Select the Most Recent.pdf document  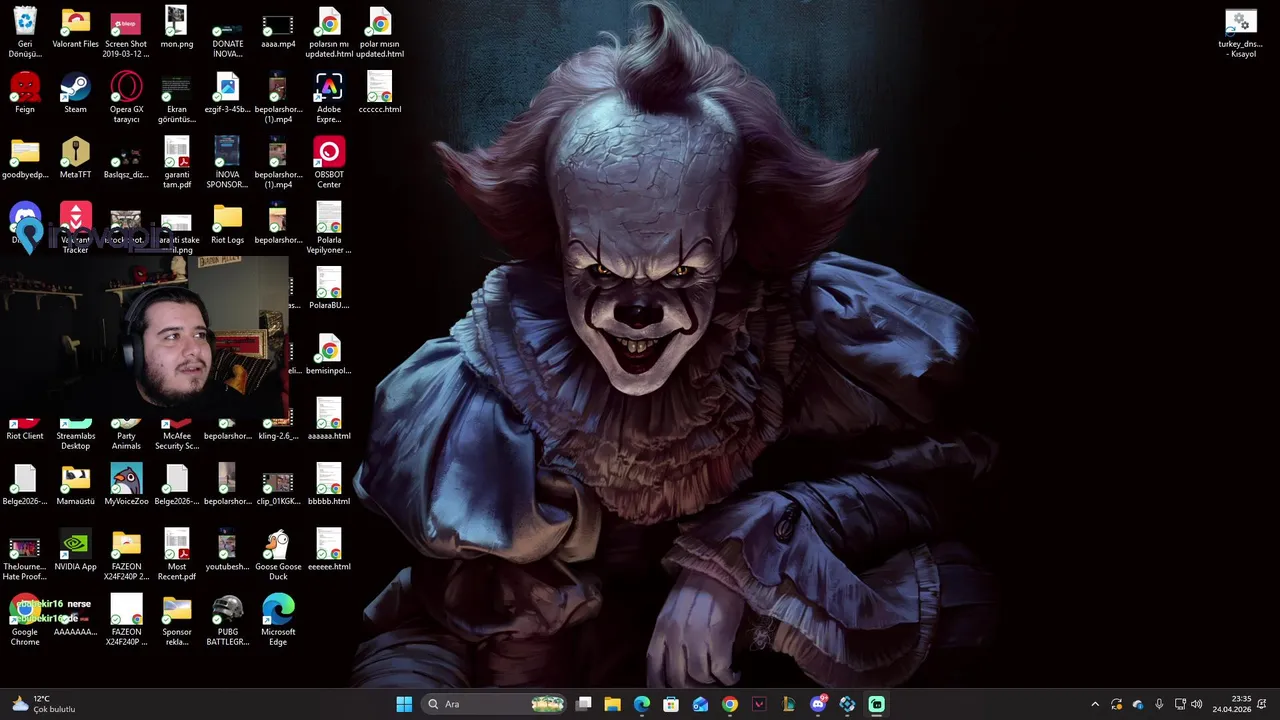point(177,554)
